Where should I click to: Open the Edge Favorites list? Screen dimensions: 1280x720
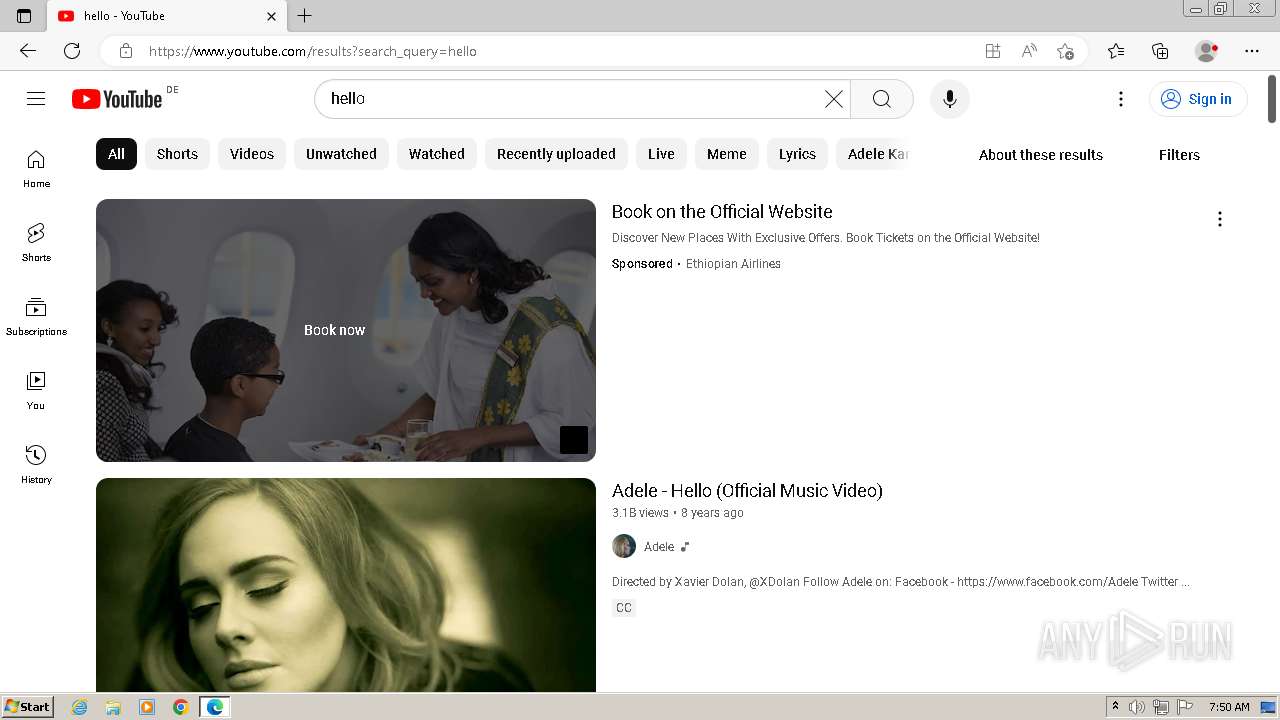coord(1116,51)
